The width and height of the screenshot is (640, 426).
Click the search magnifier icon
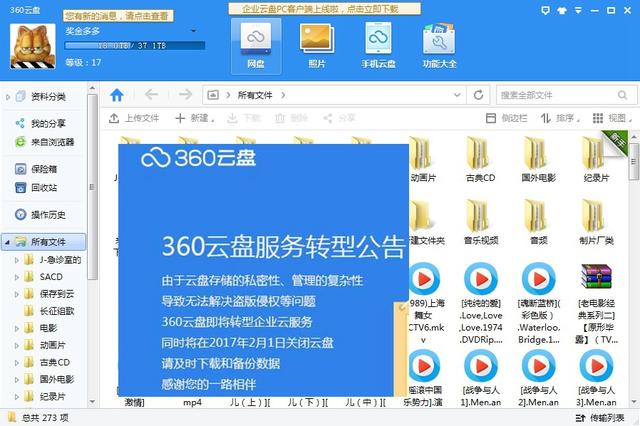(622, 95)
